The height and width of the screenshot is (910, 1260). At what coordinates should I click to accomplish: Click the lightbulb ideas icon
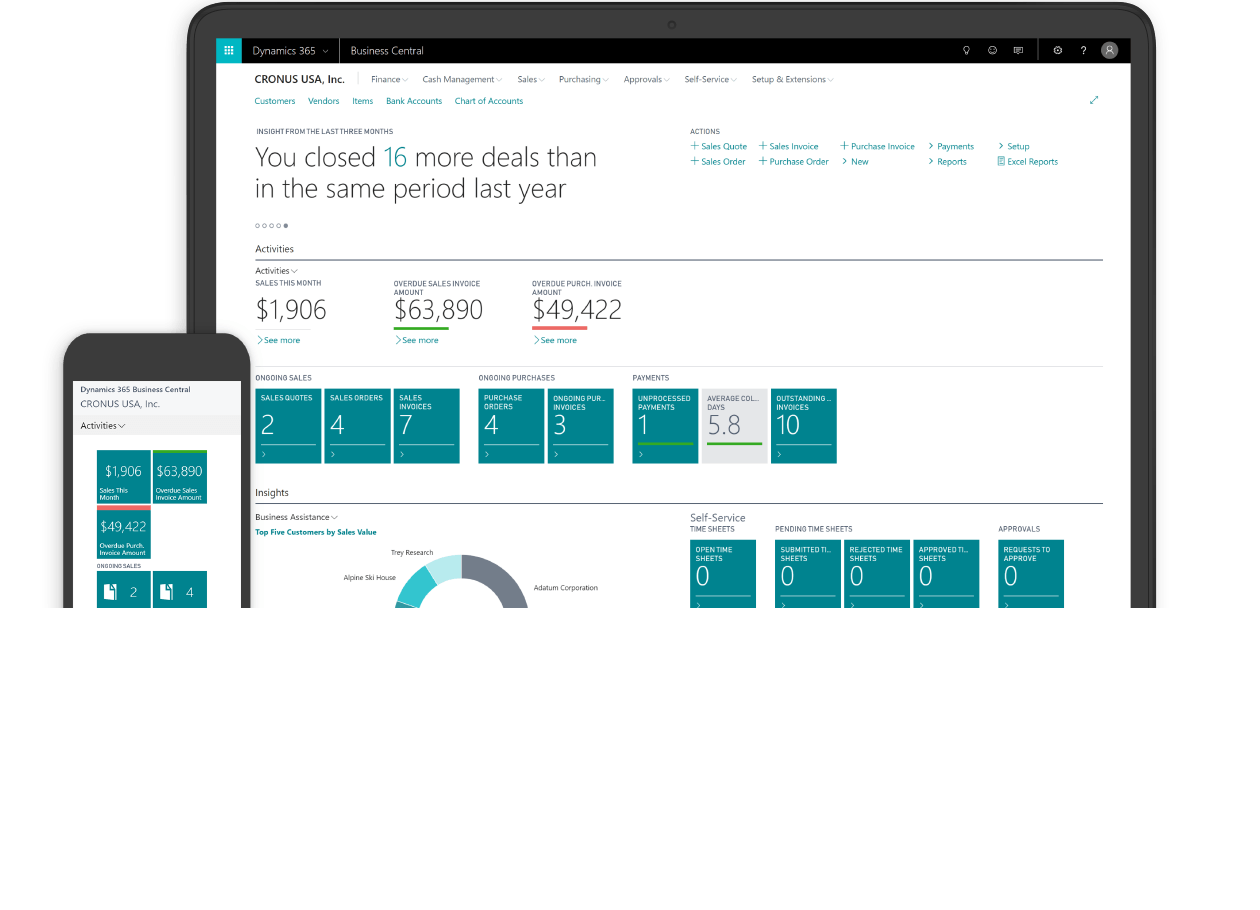[966, 51]
